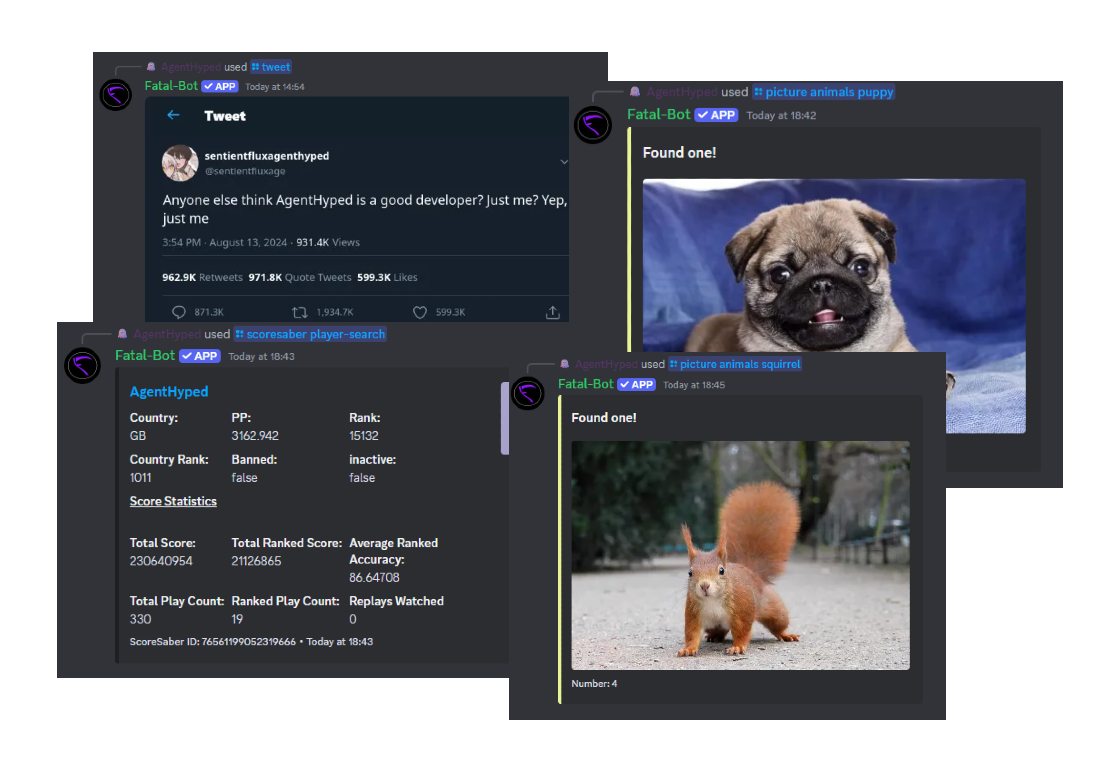This screenshot has width=1120, height=772.
Task: Click the APP badge beside Fatal-Bot's puppy message
Action: point(716,114)
